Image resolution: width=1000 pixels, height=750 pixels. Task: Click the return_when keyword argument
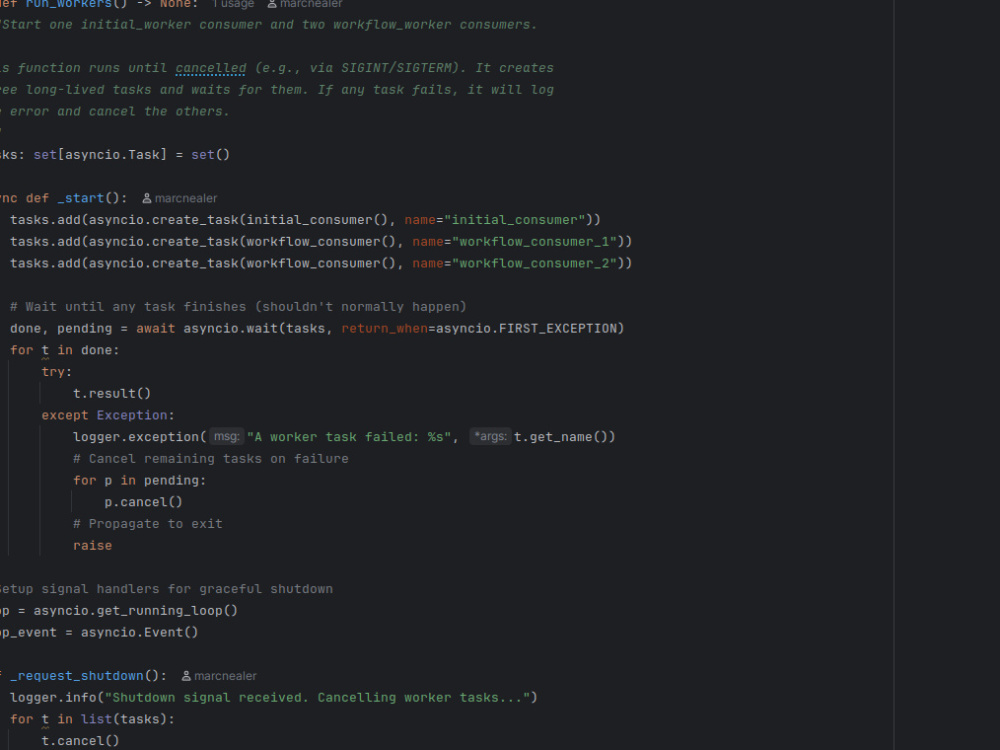385,328
